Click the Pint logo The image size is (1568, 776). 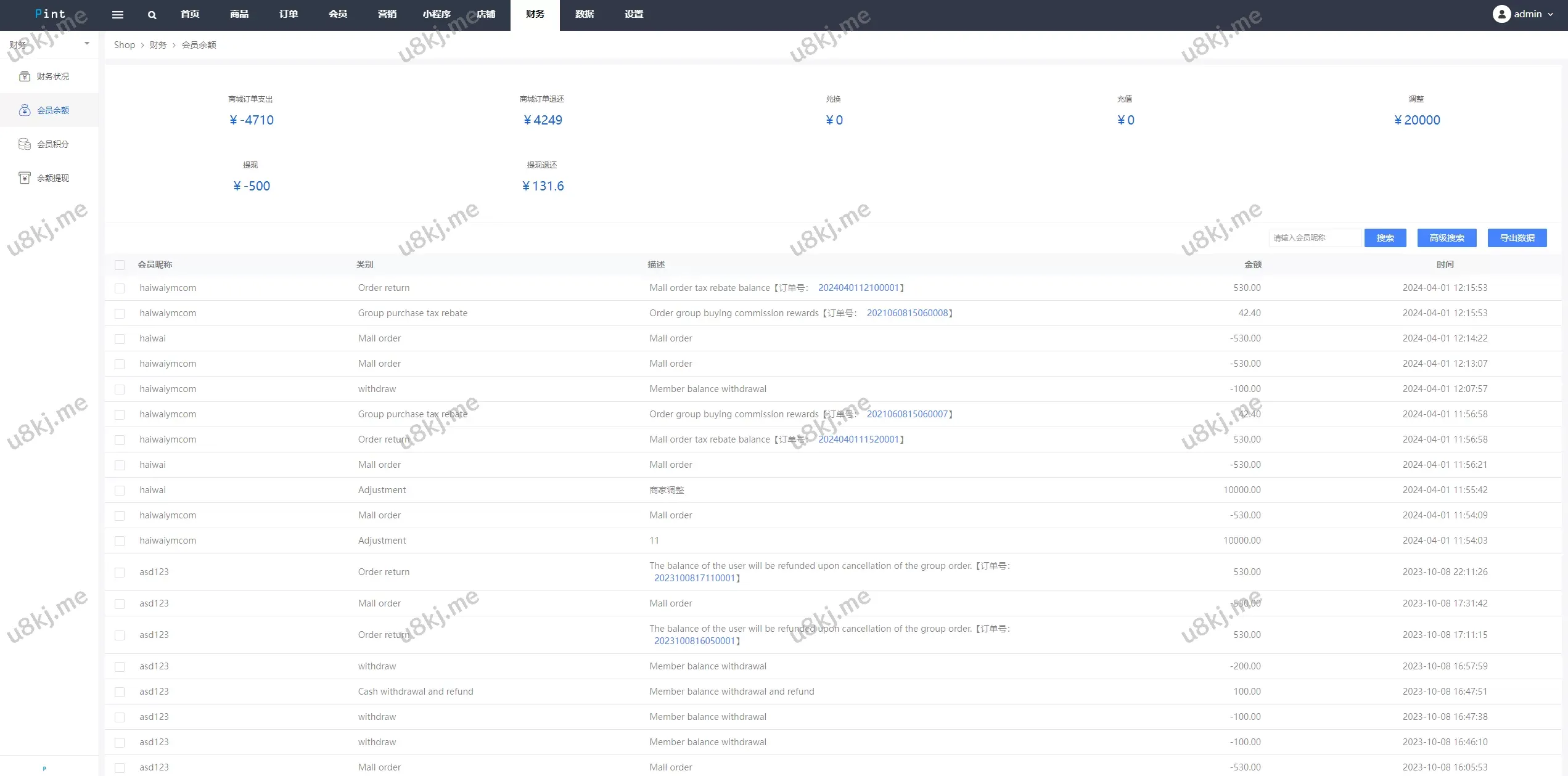coord(50,14)
